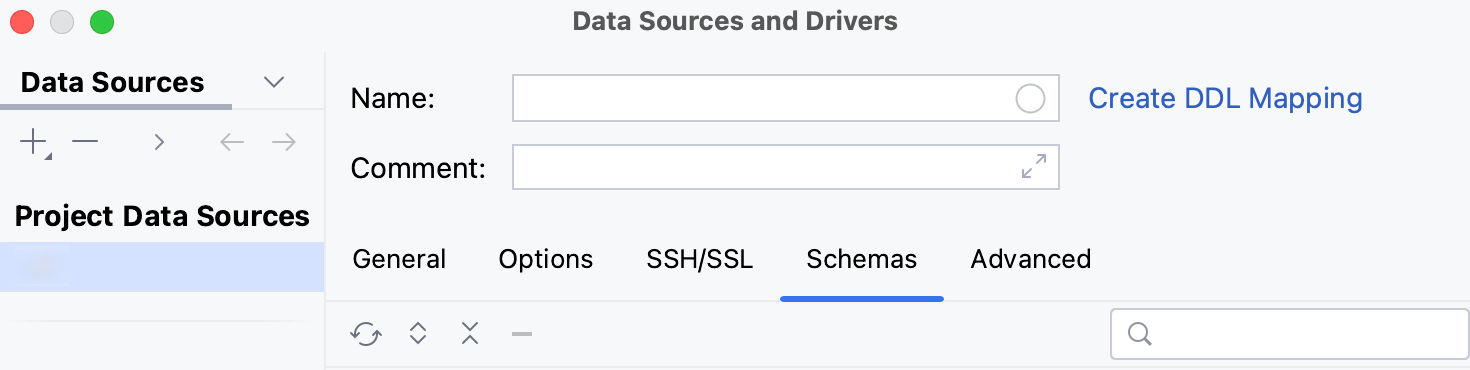The height and width of the screenshot is (370, 1470).
Task: Go forward with right arrow icon
Action: [x=284, y=143]
